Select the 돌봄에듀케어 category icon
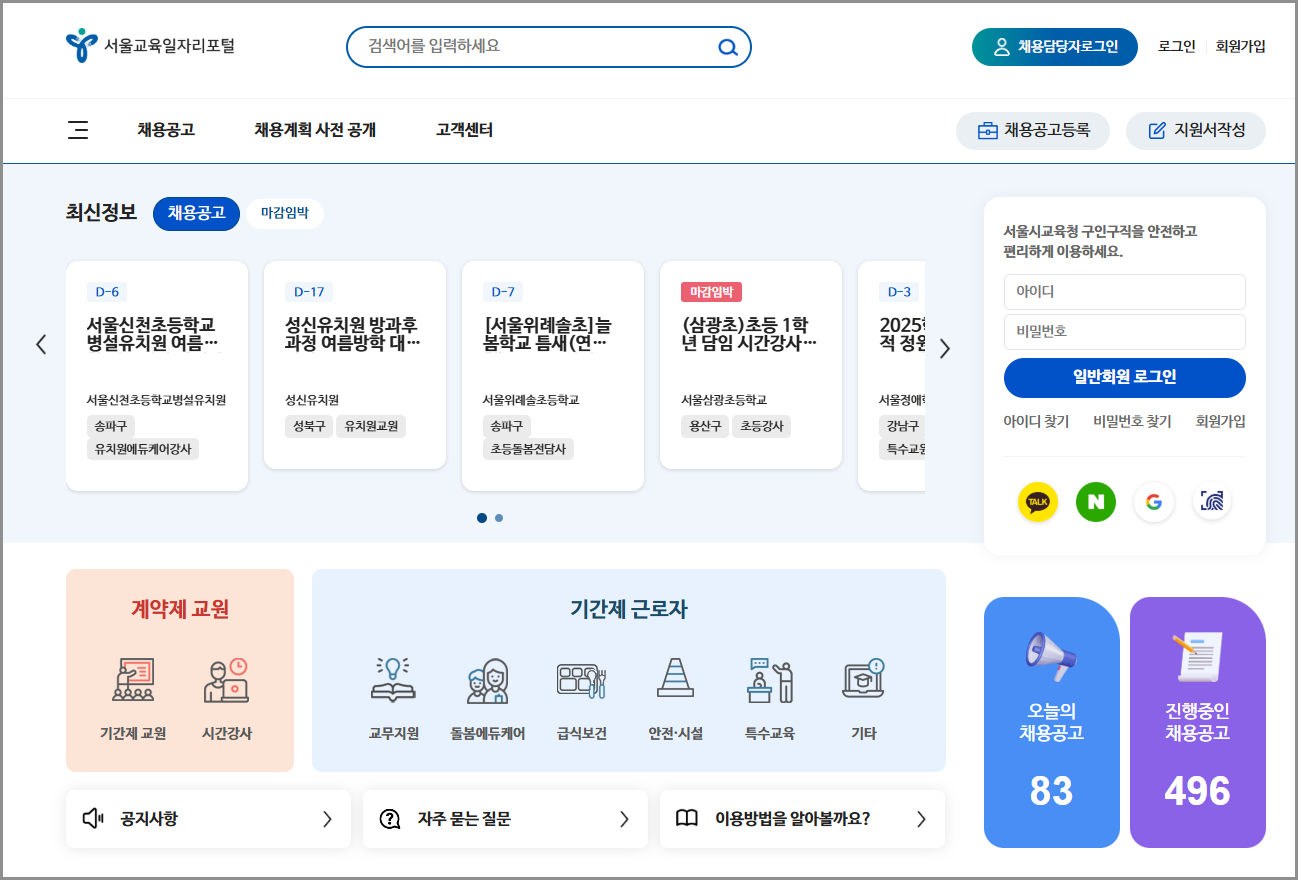Viewport: 1298px width, 880px height. coord(487,678)
